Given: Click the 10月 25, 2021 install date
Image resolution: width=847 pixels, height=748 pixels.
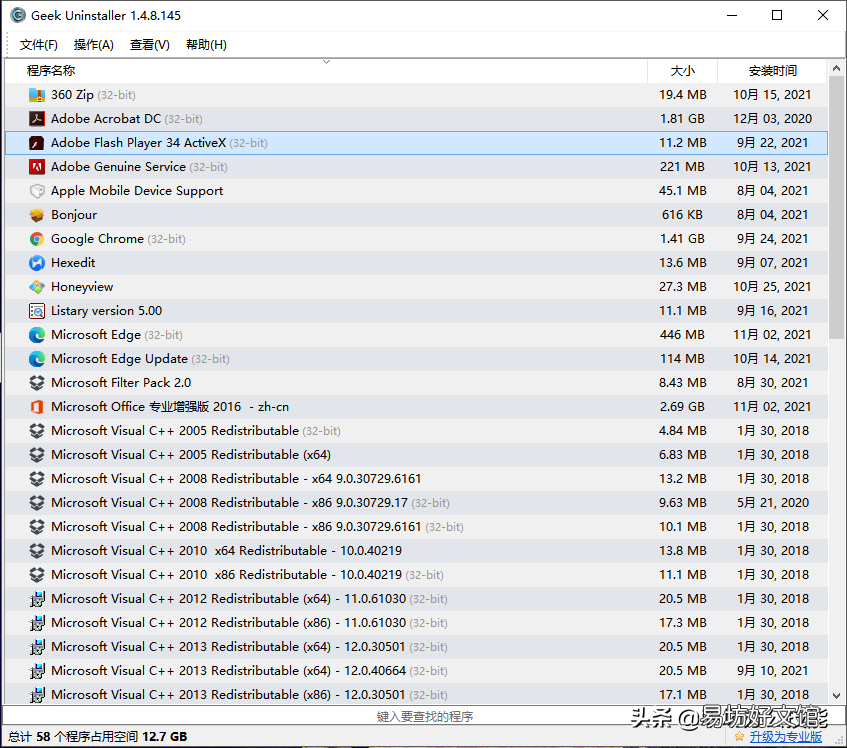Looking at the screenshot, I should [x=772, y=287].
